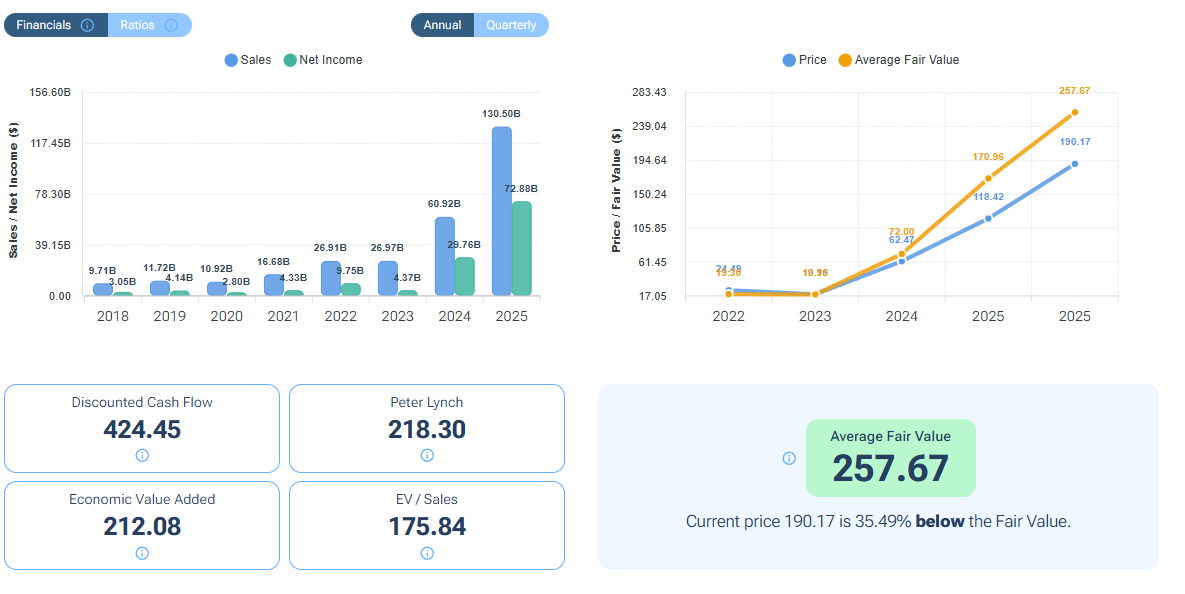Toggle Price series in legend
1185x594 pixels.
pyautogui.click(x=804, y=60)
